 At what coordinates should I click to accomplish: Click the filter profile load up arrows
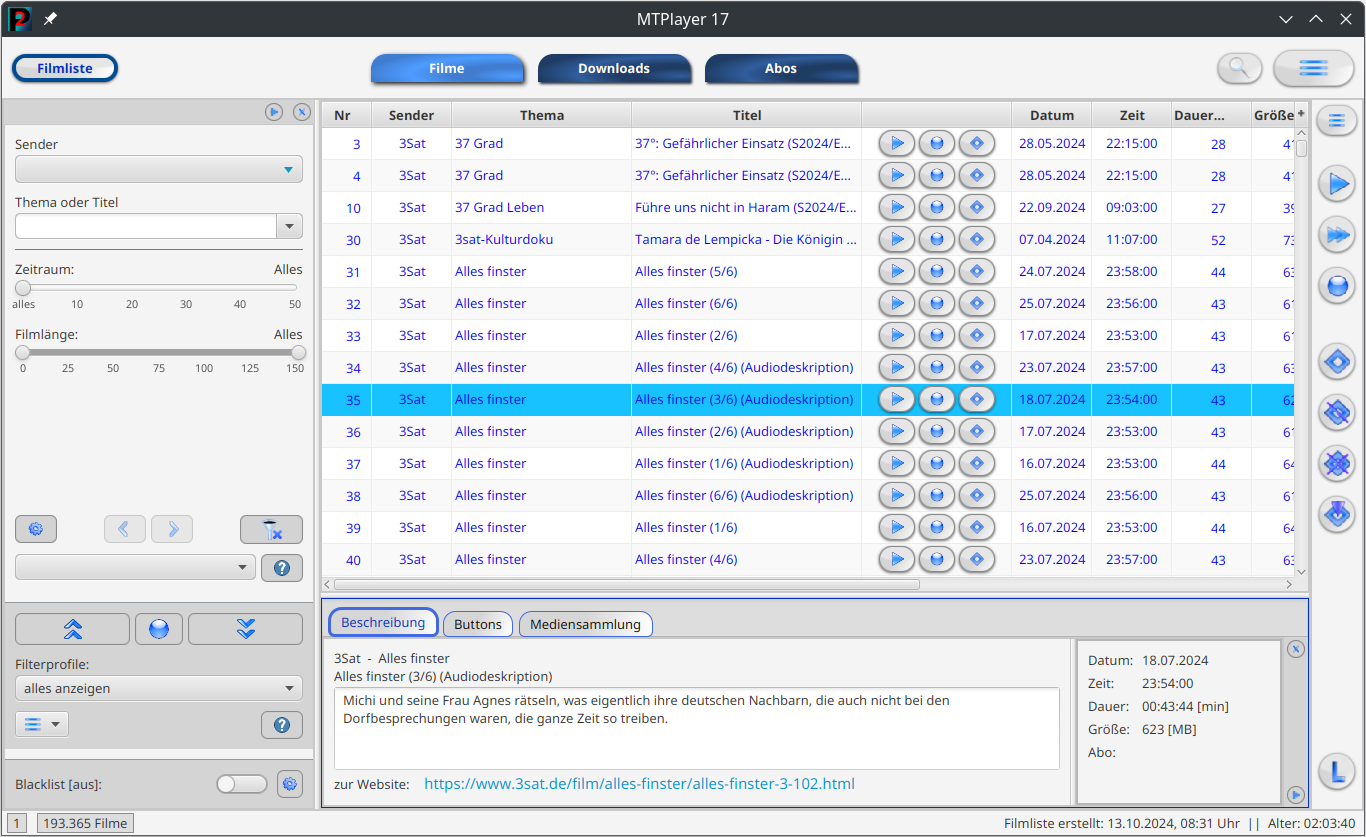click(72, 629)
